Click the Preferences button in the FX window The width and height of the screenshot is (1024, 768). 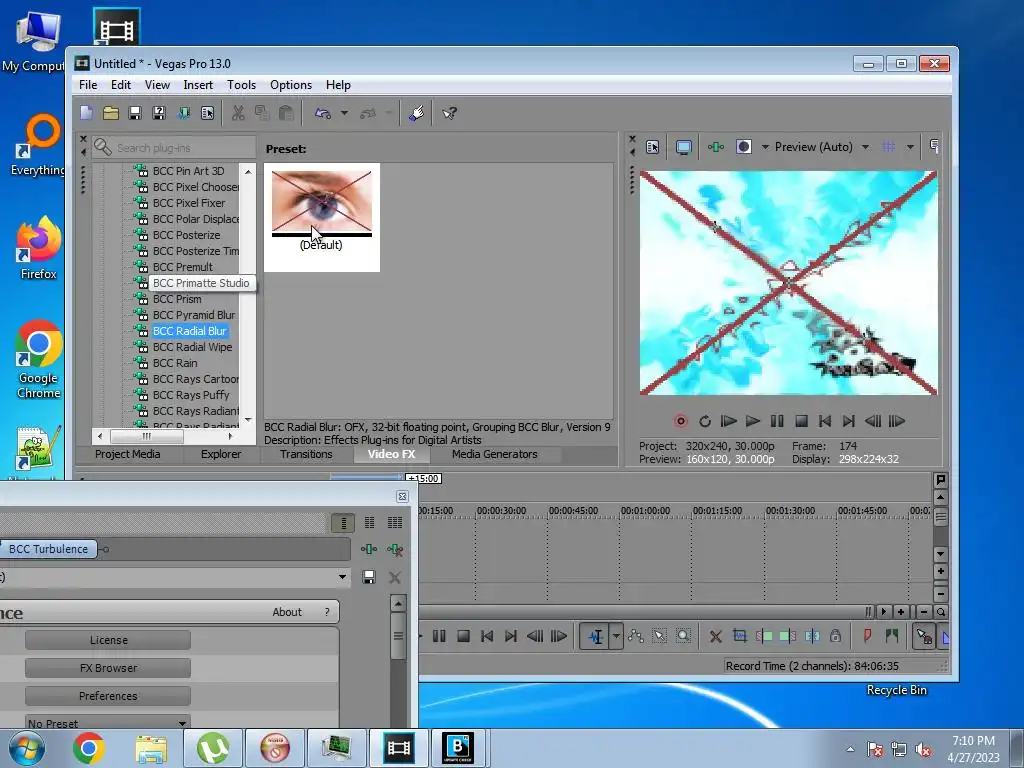(108, 696)
